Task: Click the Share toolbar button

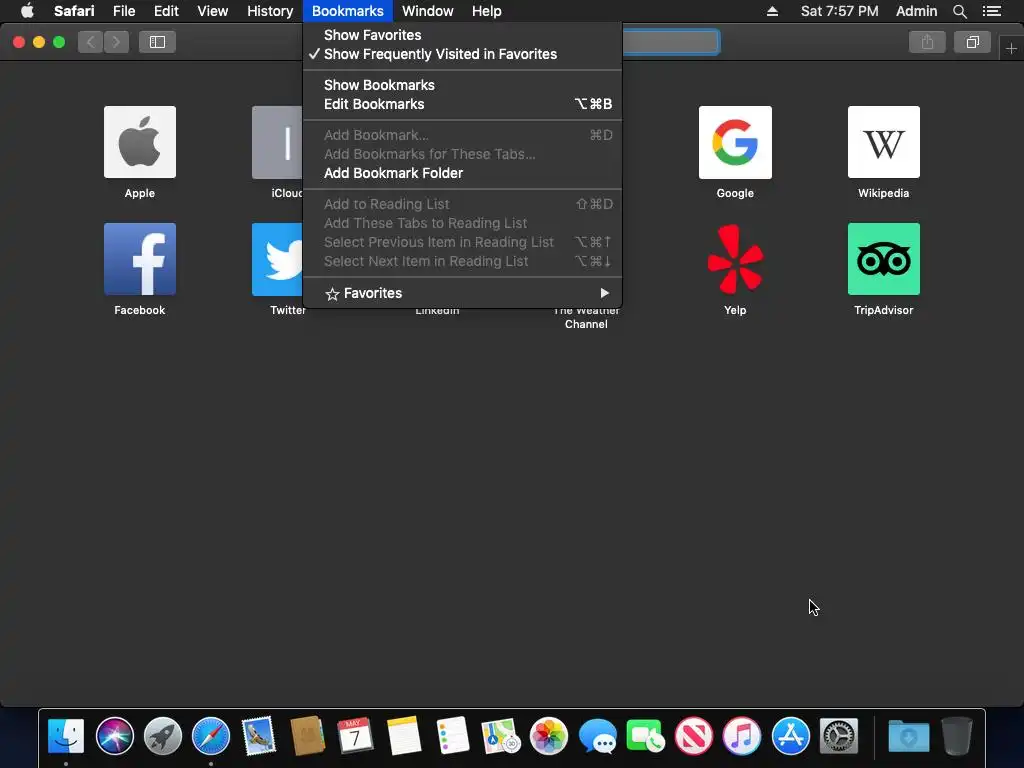Action: [927, 42]
